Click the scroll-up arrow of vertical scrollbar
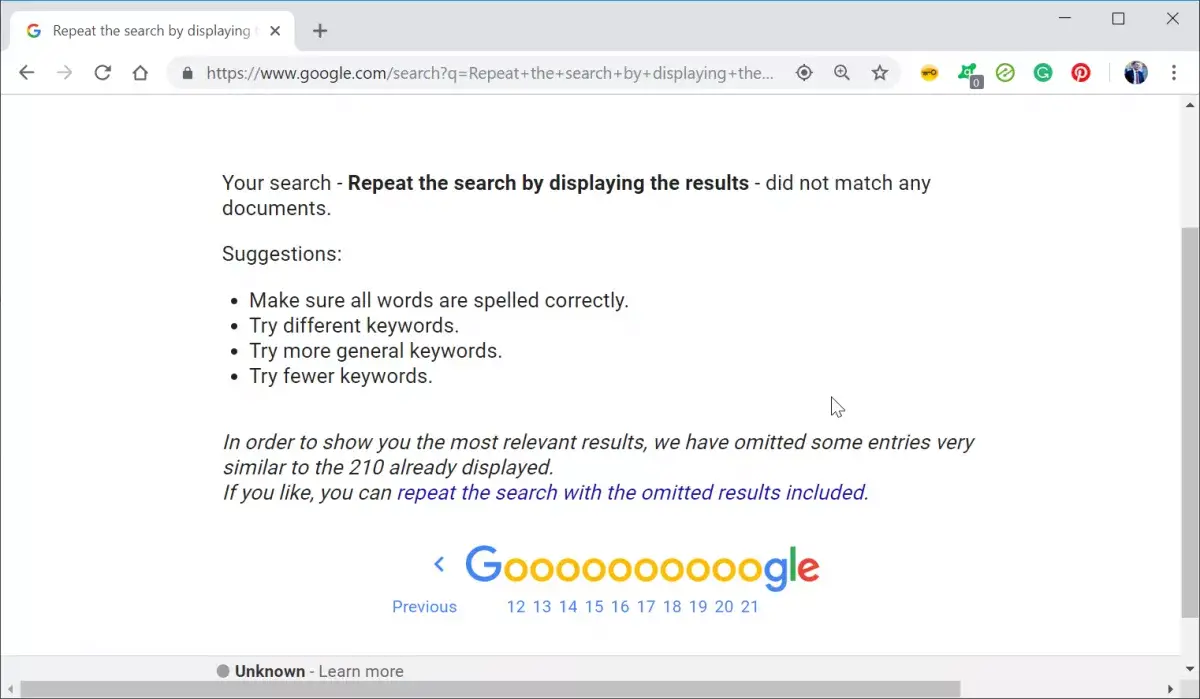The image size is (1200, 699). [1190, 104]
